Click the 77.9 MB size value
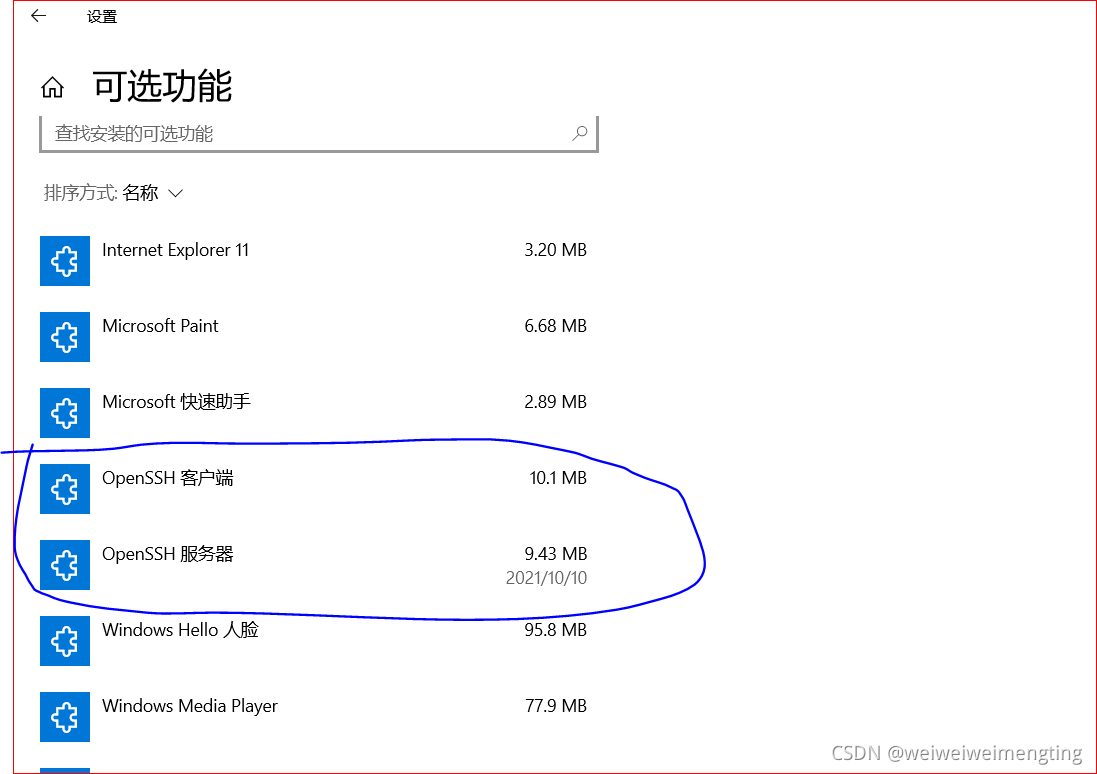Viewport: 1097px width, 774px height. (x=555, y=705)
